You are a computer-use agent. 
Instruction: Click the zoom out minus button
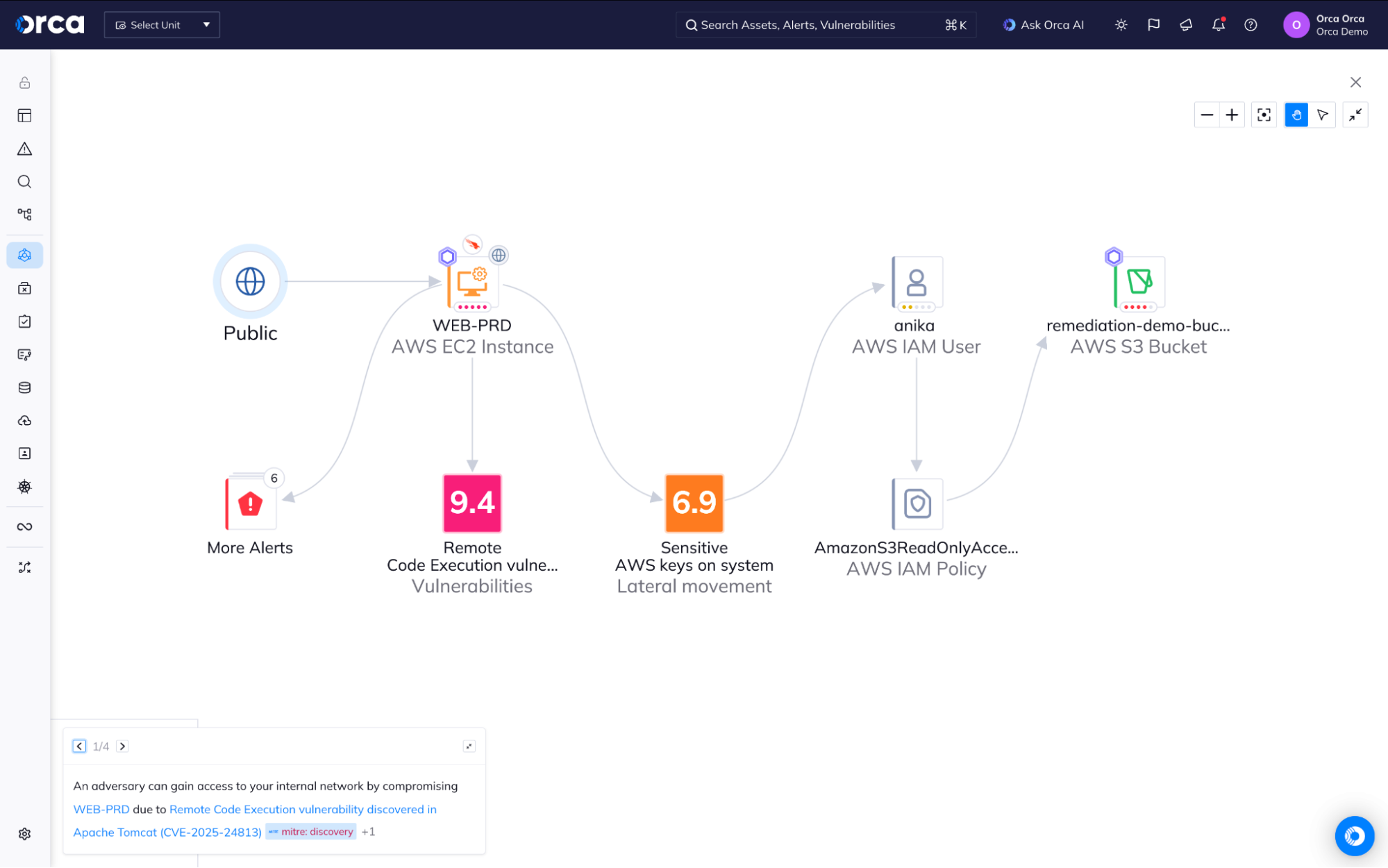pos(1207,115)
